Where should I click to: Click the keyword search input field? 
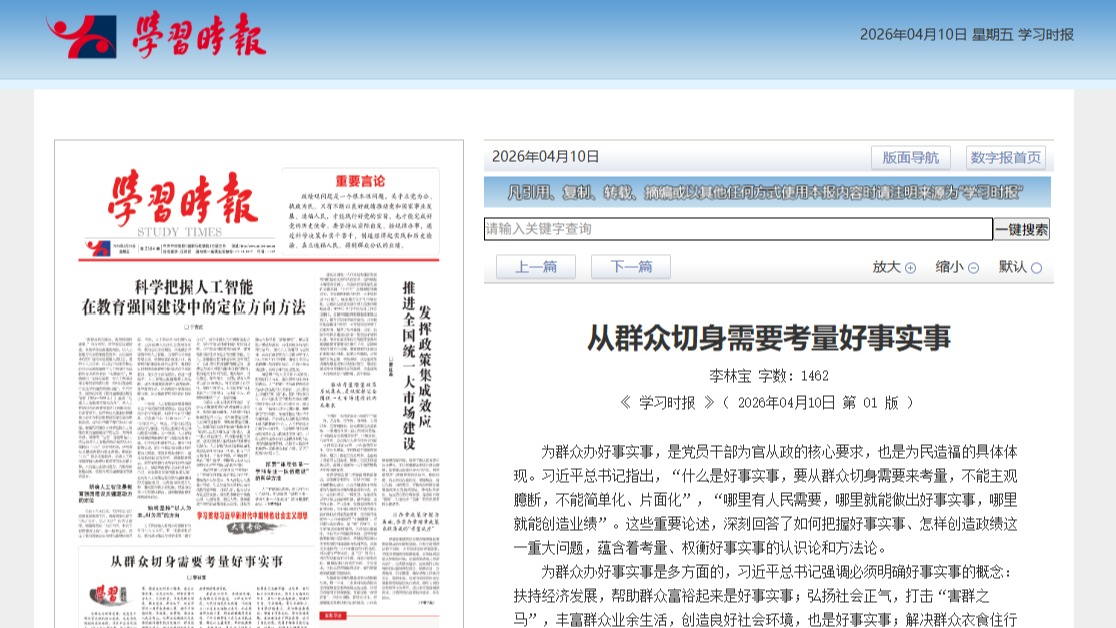(738, 229)
